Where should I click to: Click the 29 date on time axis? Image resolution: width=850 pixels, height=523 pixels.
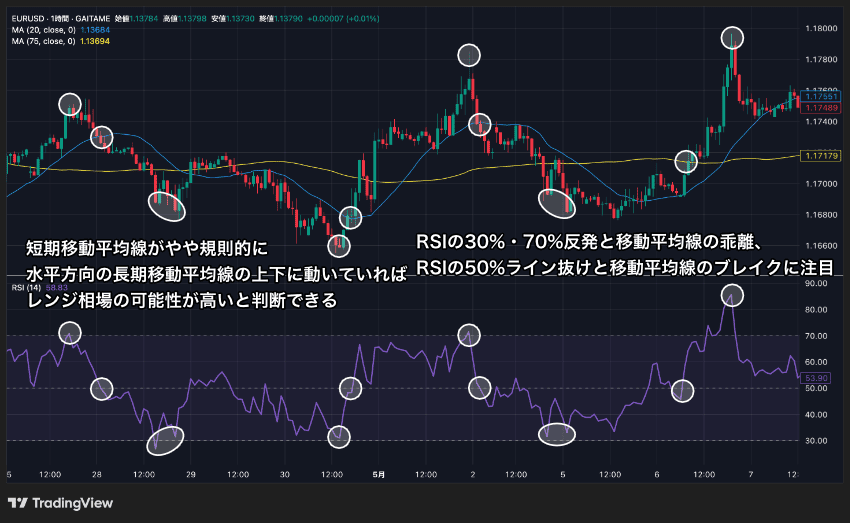click(x=191, y=474)
